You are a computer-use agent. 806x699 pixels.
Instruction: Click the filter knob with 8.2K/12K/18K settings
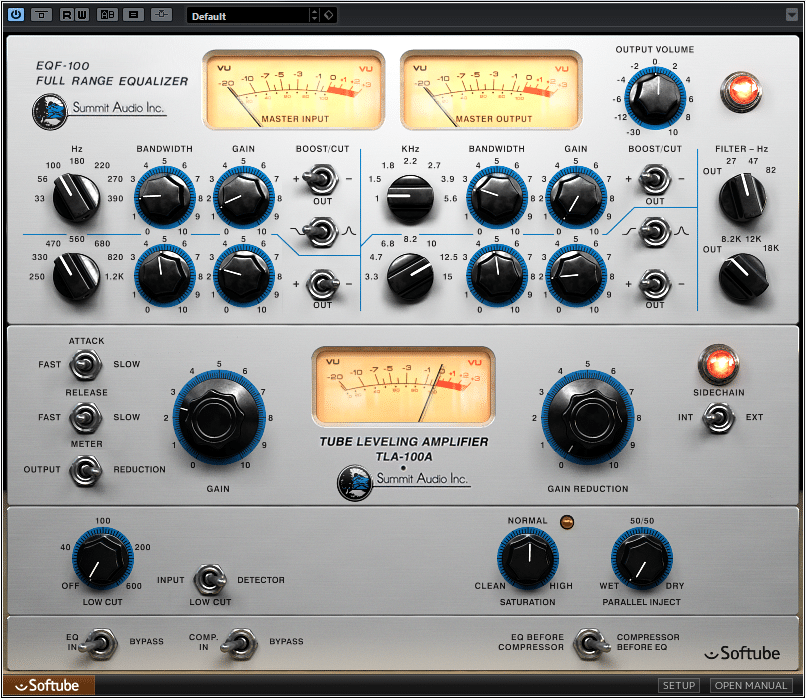(x=742, y=278)
